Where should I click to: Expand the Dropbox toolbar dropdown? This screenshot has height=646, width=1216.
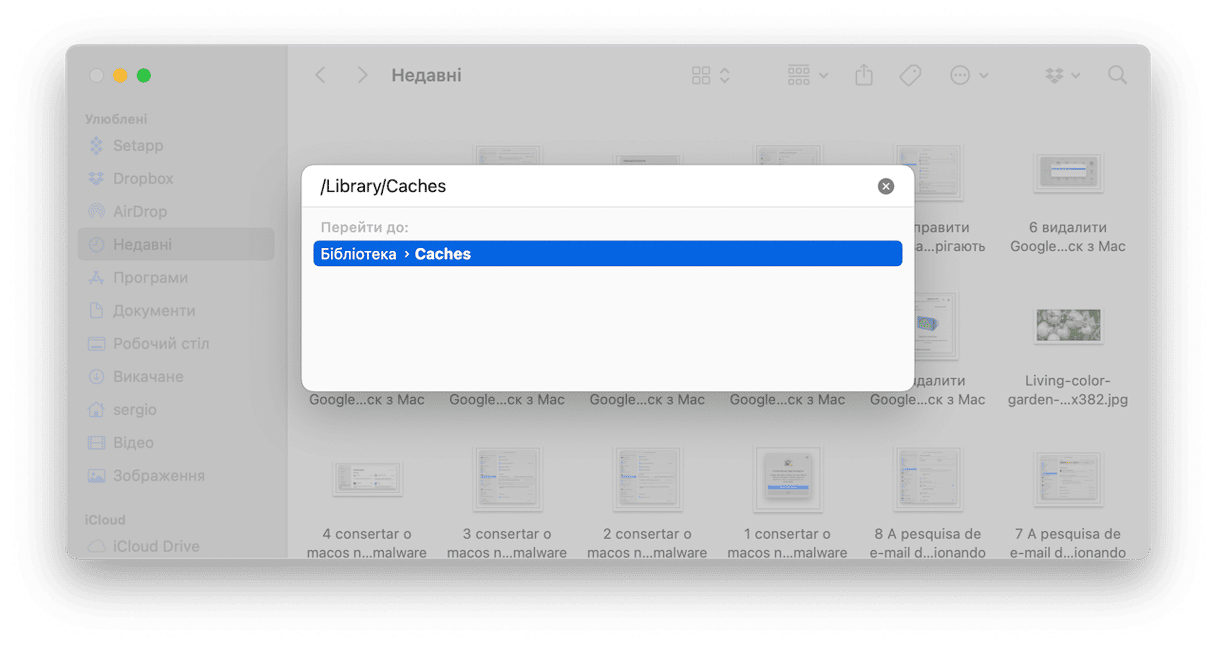click(1062, 75)
